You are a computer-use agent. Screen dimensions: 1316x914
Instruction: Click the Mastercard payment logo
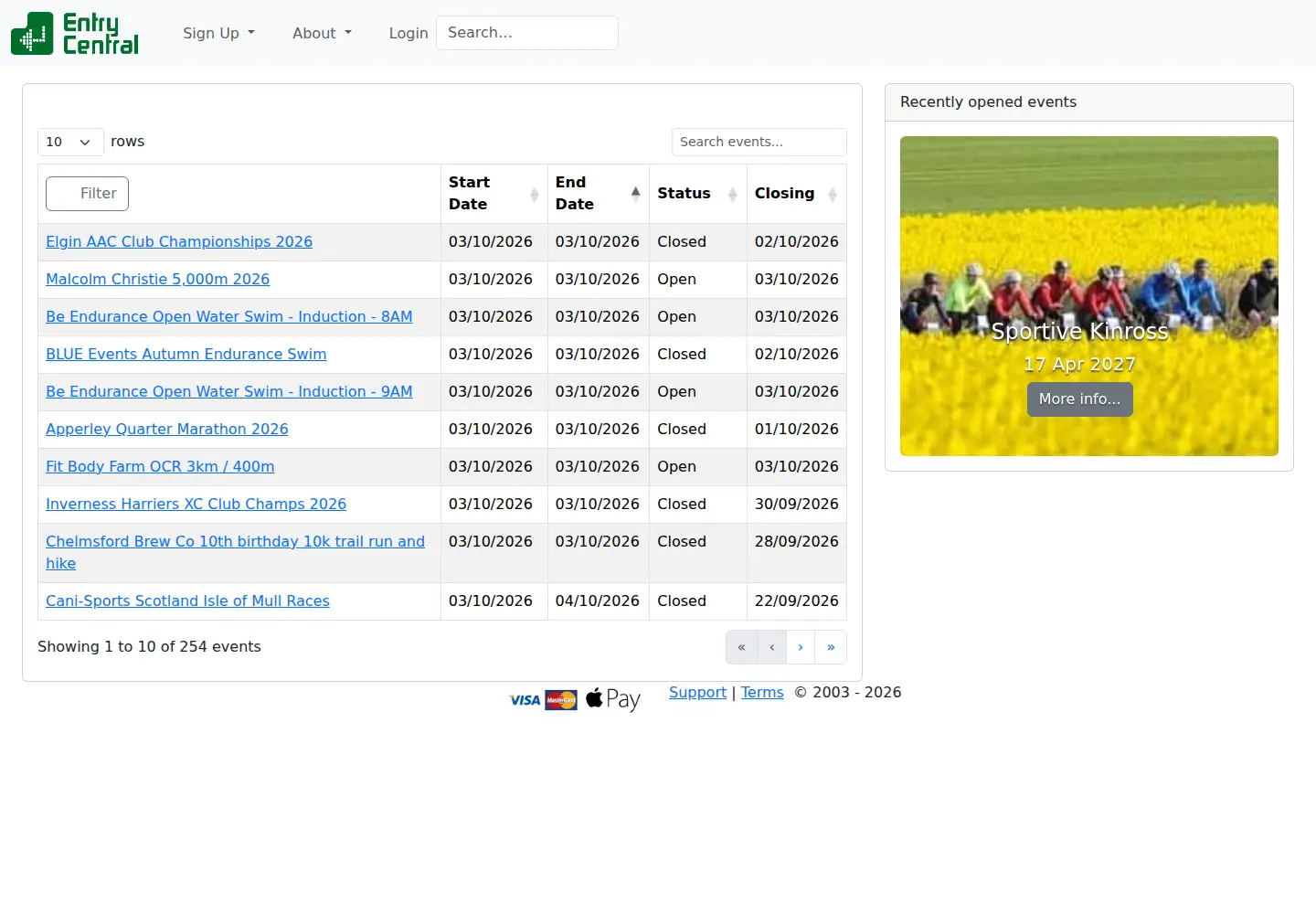click(561, 700)
